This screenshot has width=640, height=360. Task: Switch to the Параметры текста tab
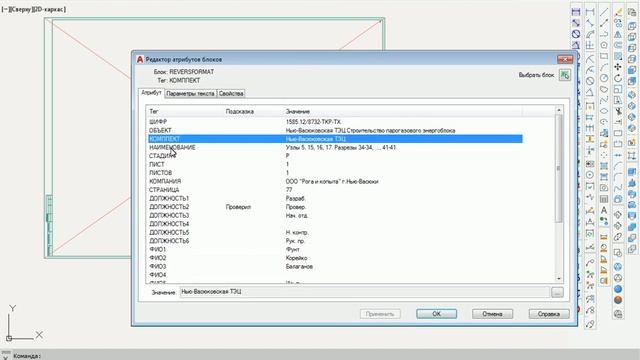pos(190,93)
